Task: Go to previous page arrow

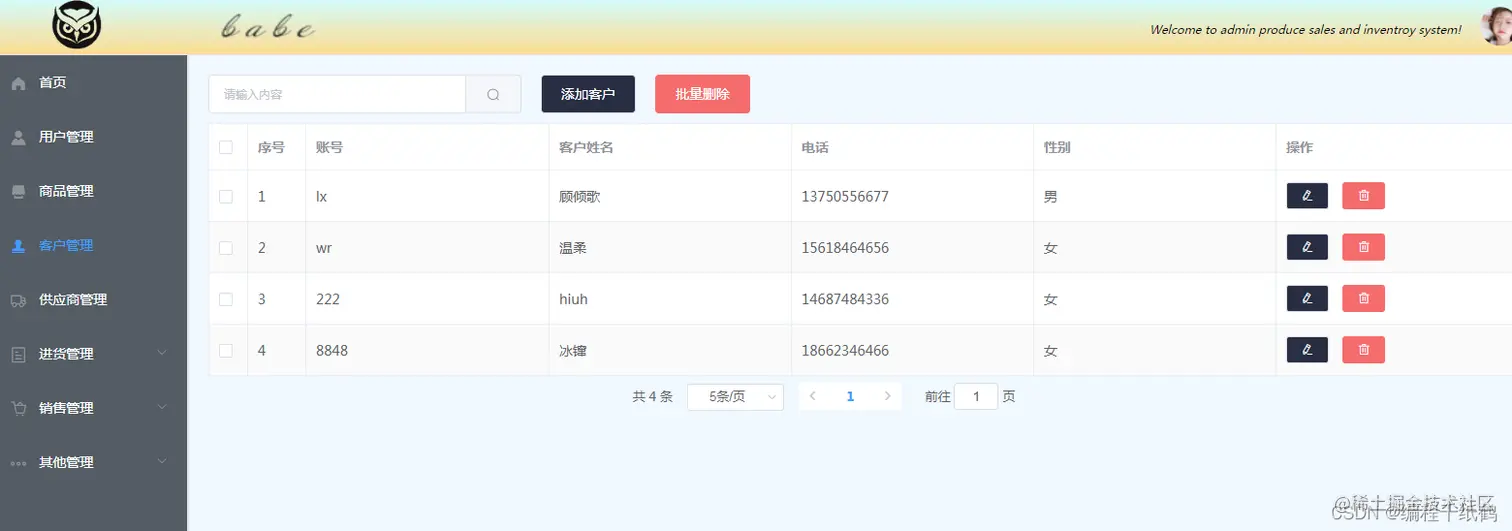Action: point(812,396)
